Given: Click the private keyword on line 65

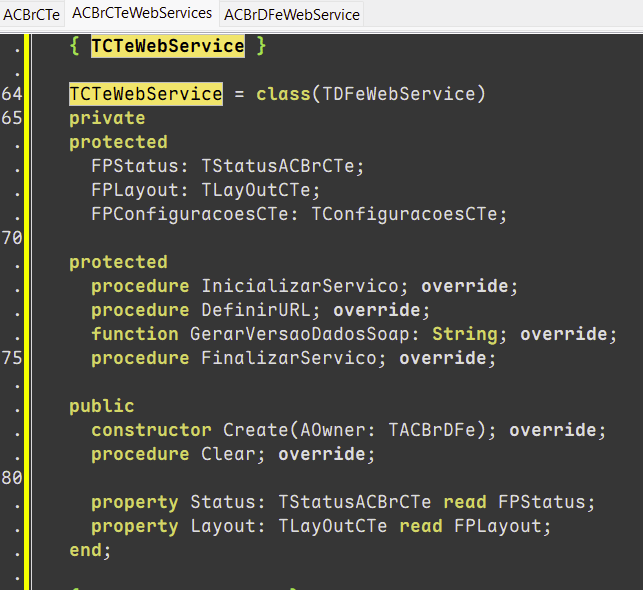Looking at the screenshot, I should tap(107, 118).
